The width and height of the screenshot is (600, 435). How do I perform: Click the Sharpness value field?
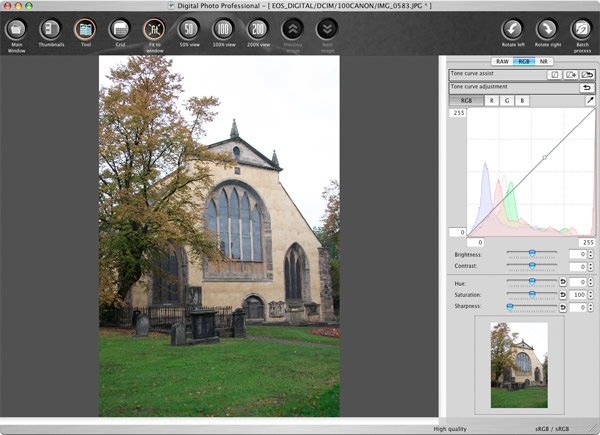coord(578,307)
